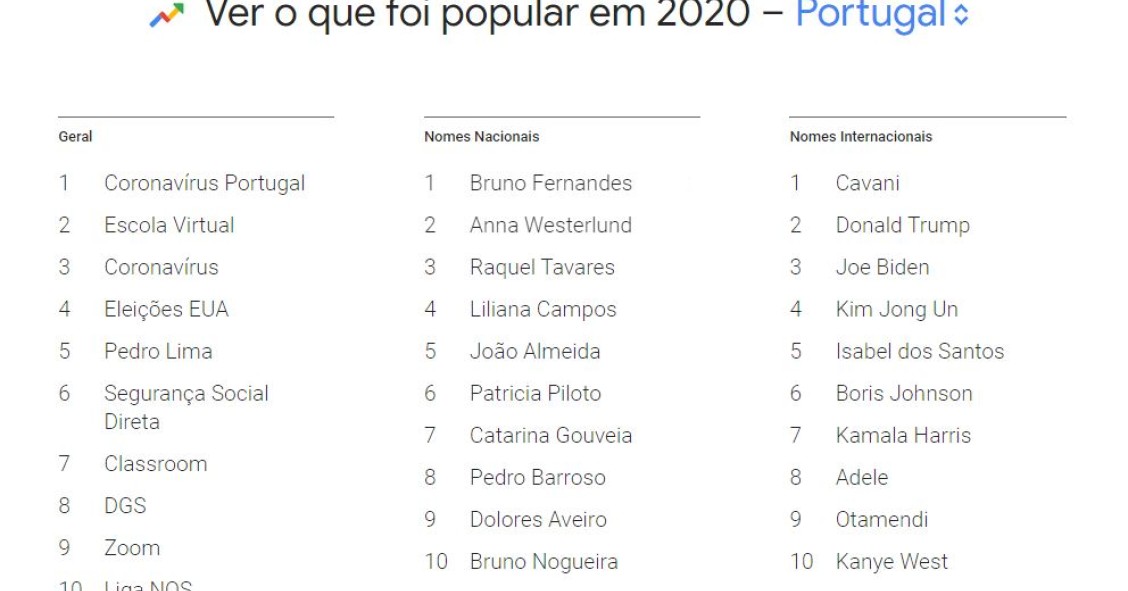Viewport: 1128px width, 591px height.
Task: Select Cavani in Nomes Internacionais
Action: click(x=867, y=183)
